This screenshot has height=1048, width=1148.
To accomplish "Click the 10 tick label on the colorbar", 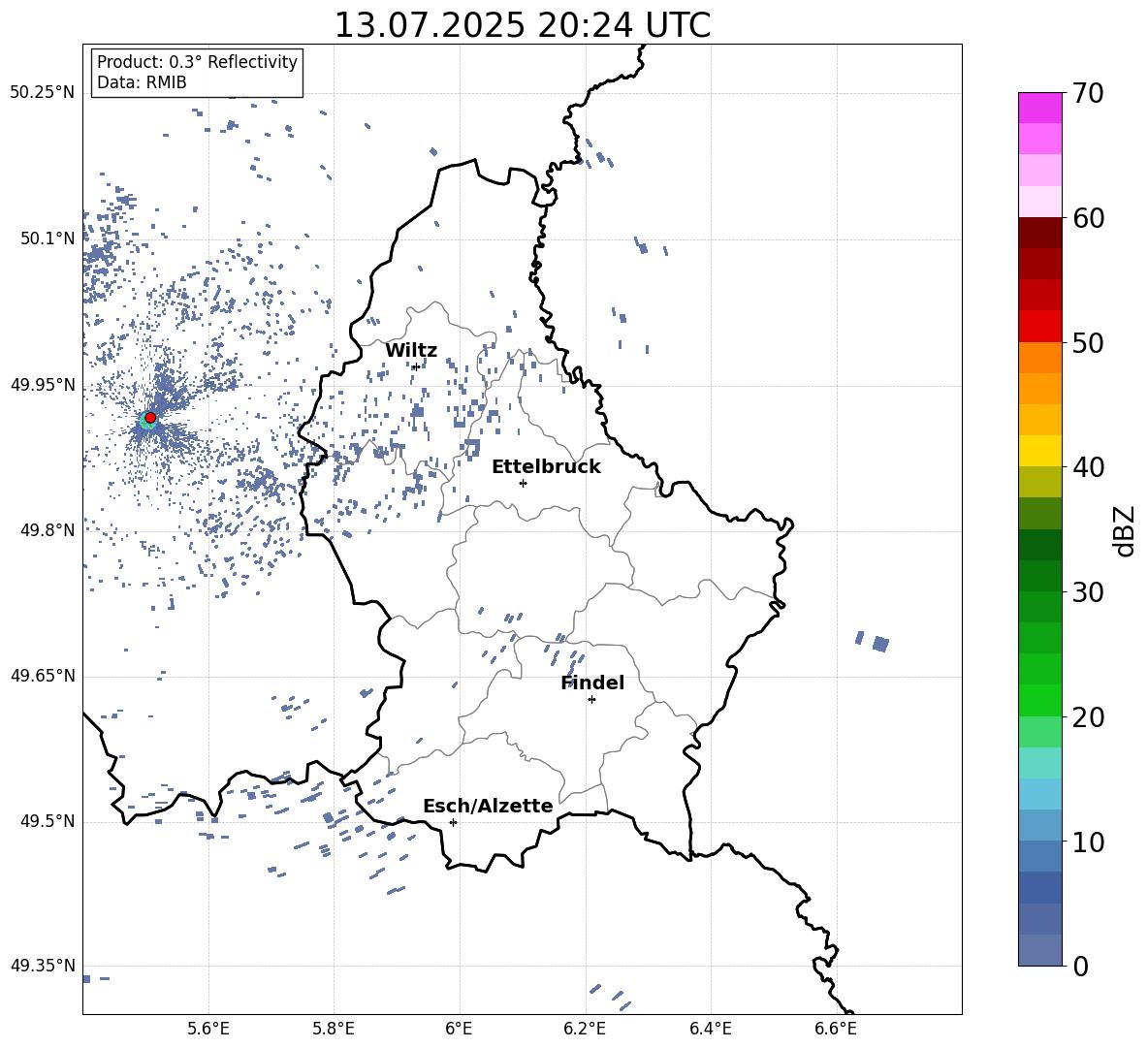I will (x=1088, y=842).
